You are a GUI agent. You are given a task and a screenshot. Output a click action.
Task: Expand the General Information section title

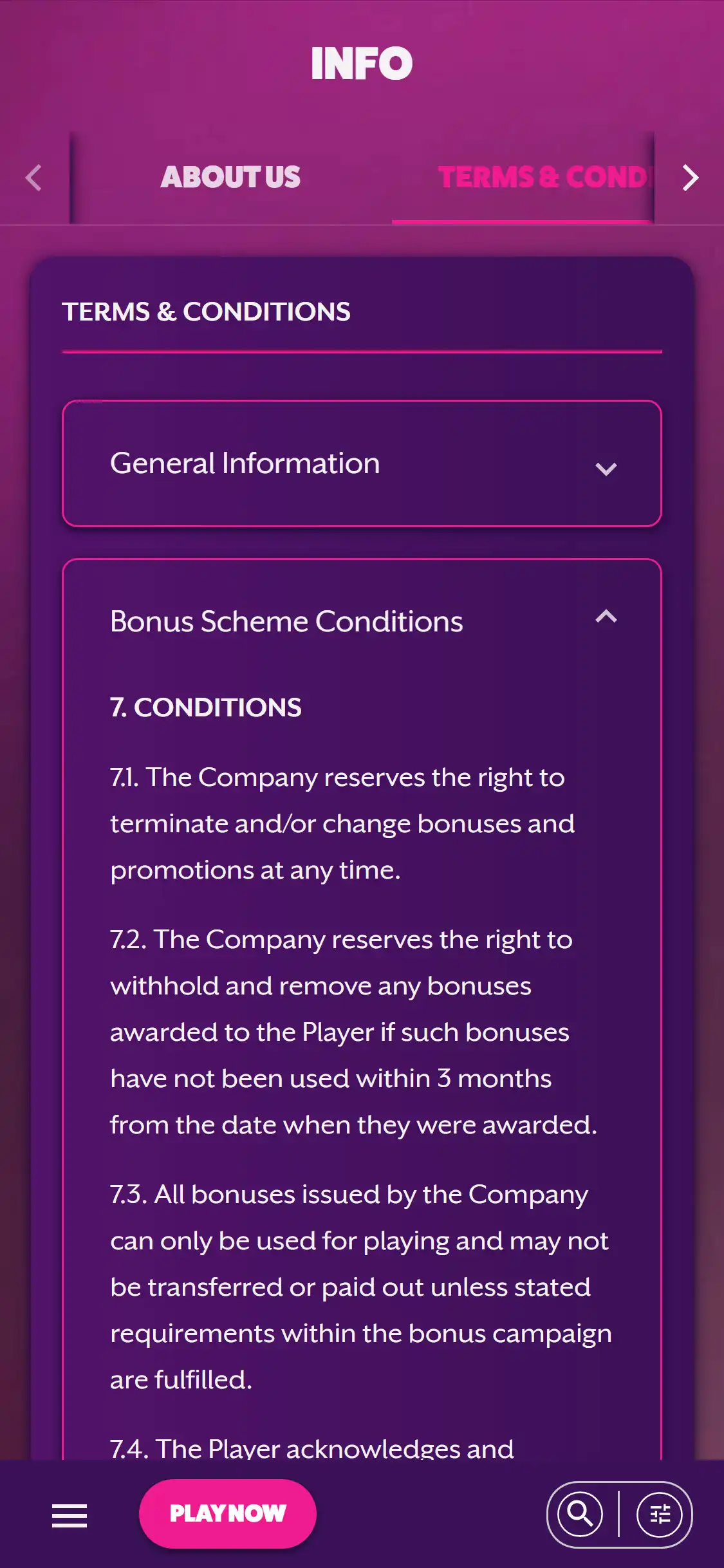point(245,463)
